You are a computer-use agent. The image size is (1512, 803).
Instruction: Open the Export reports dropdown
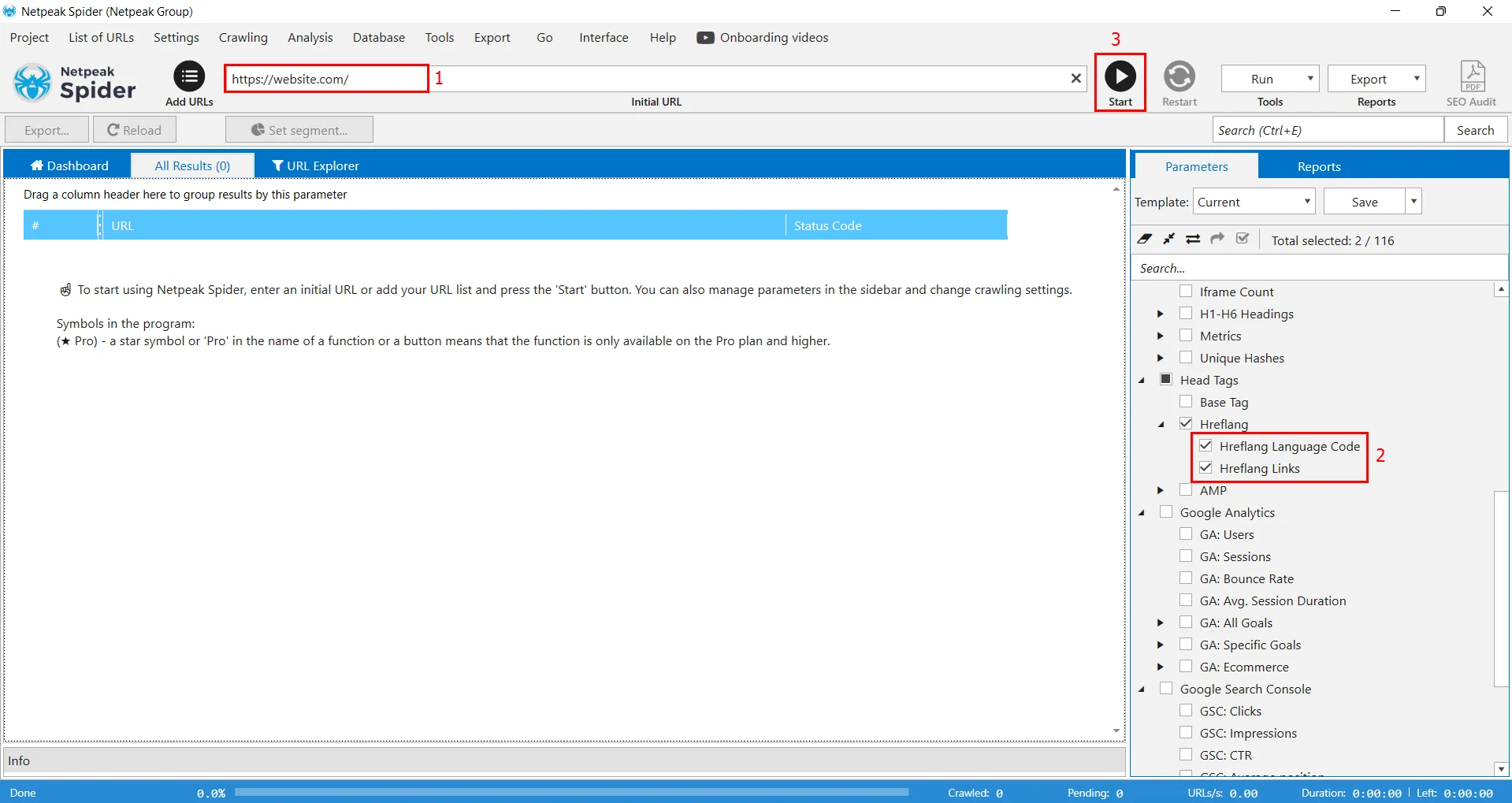(x=1376, y=79)
